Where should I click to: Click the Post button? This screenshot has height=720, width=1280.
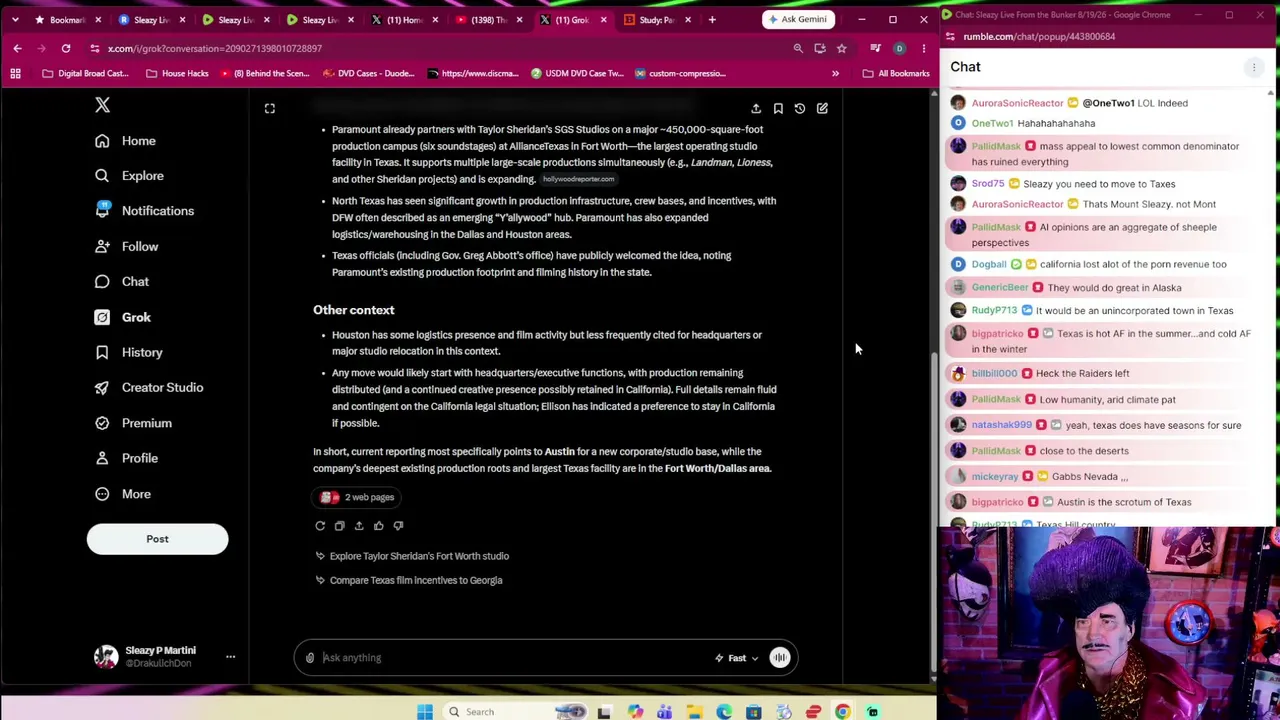click(157, 539)
